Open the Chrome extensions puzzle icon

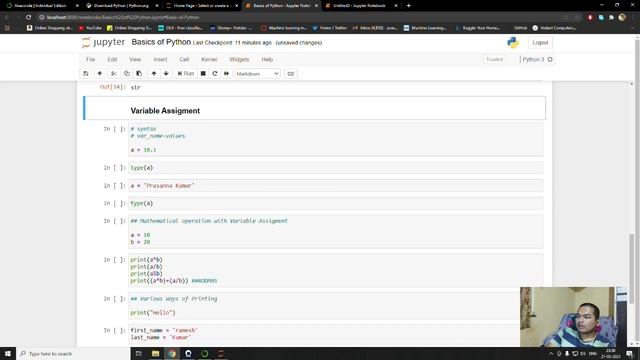coord(611,17)
